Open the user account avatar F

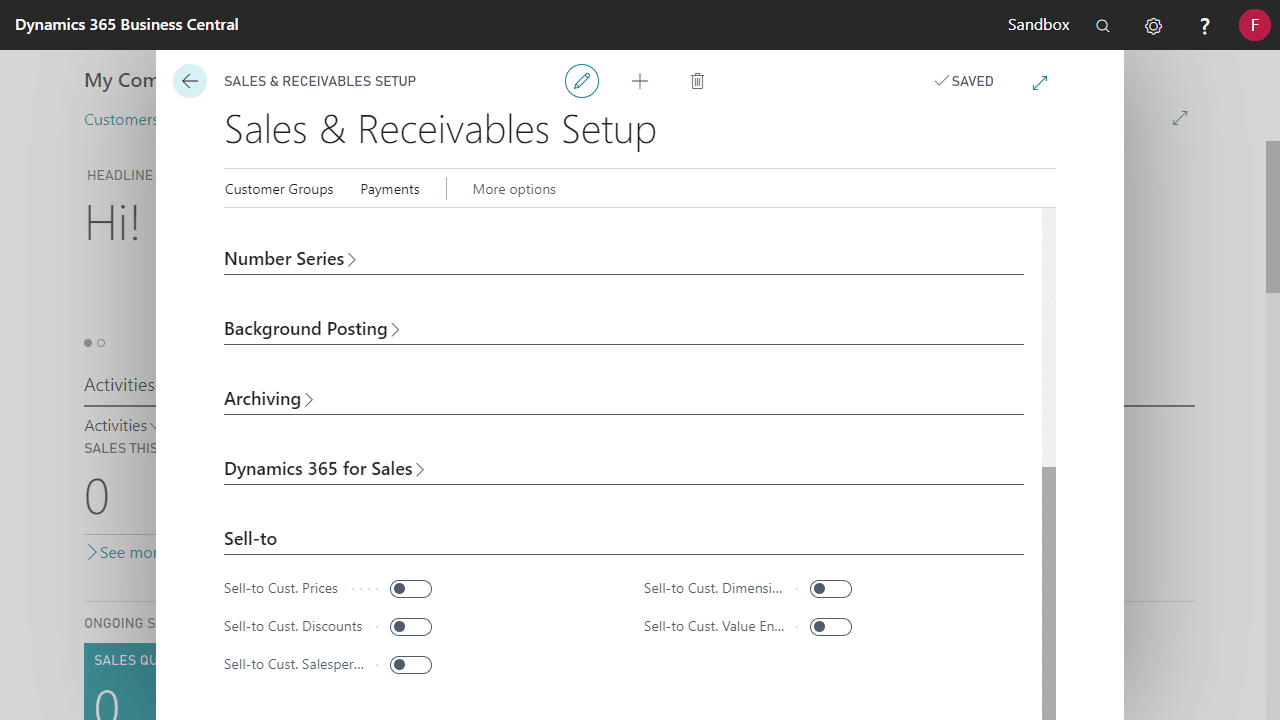point(1254,25)
